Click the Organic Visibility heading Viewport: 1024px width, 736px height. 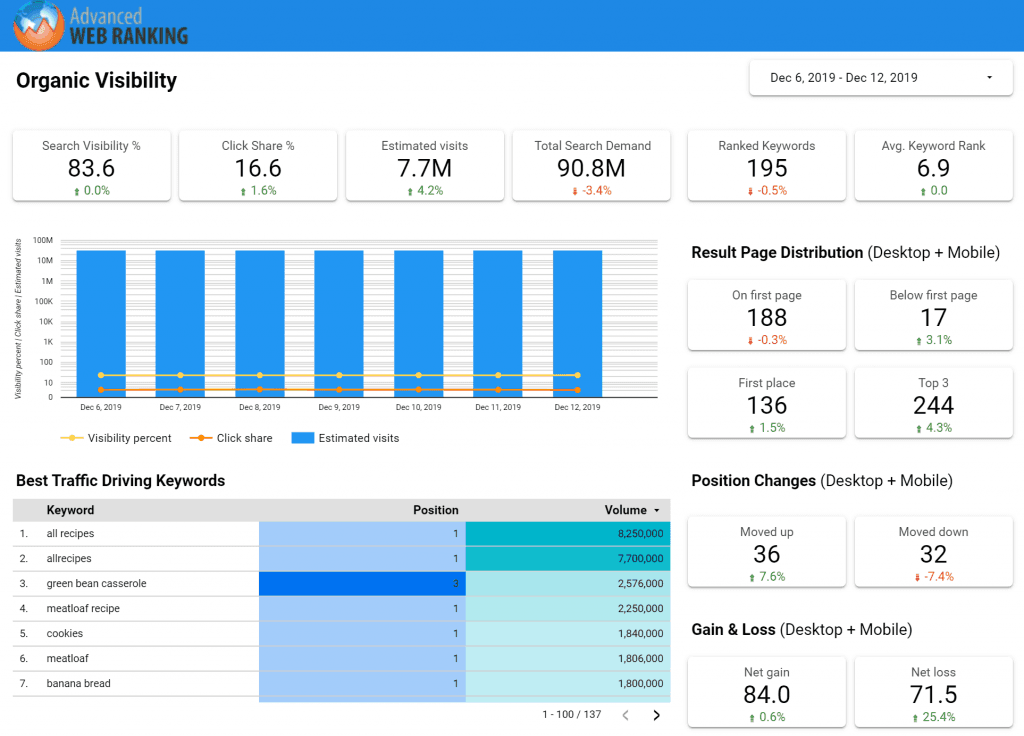(x=97, y=80)
